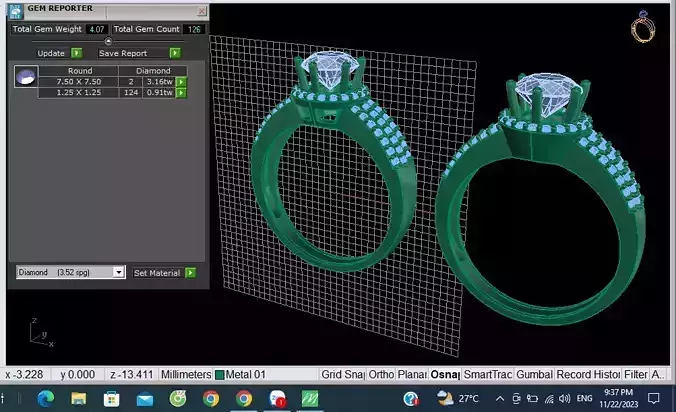Click the Diamond column header
Viewport: 676px width, 412px height.
coord(153,71)
